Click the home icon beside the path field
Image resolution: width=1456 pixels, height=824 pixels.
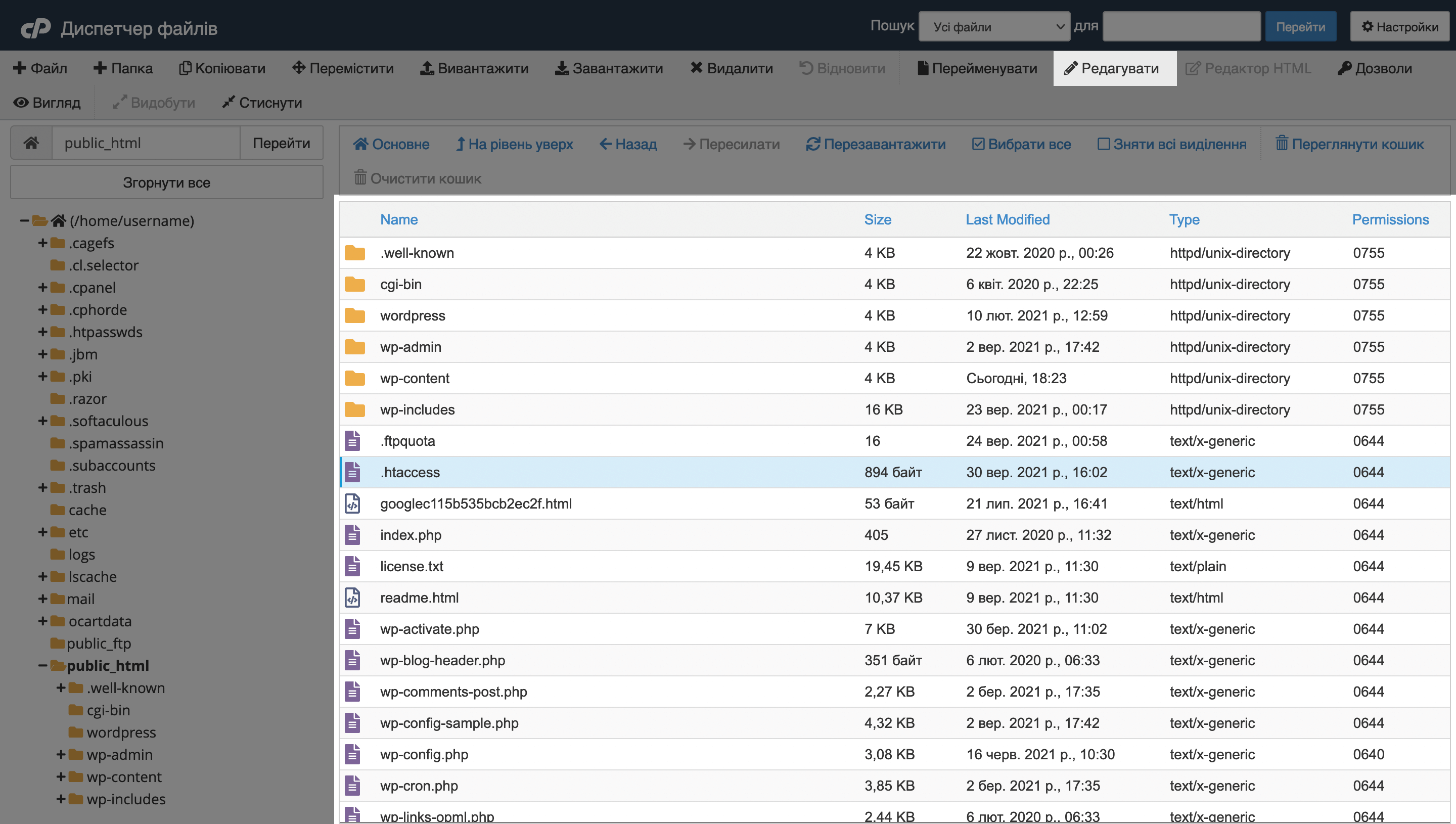coord(31,143)
